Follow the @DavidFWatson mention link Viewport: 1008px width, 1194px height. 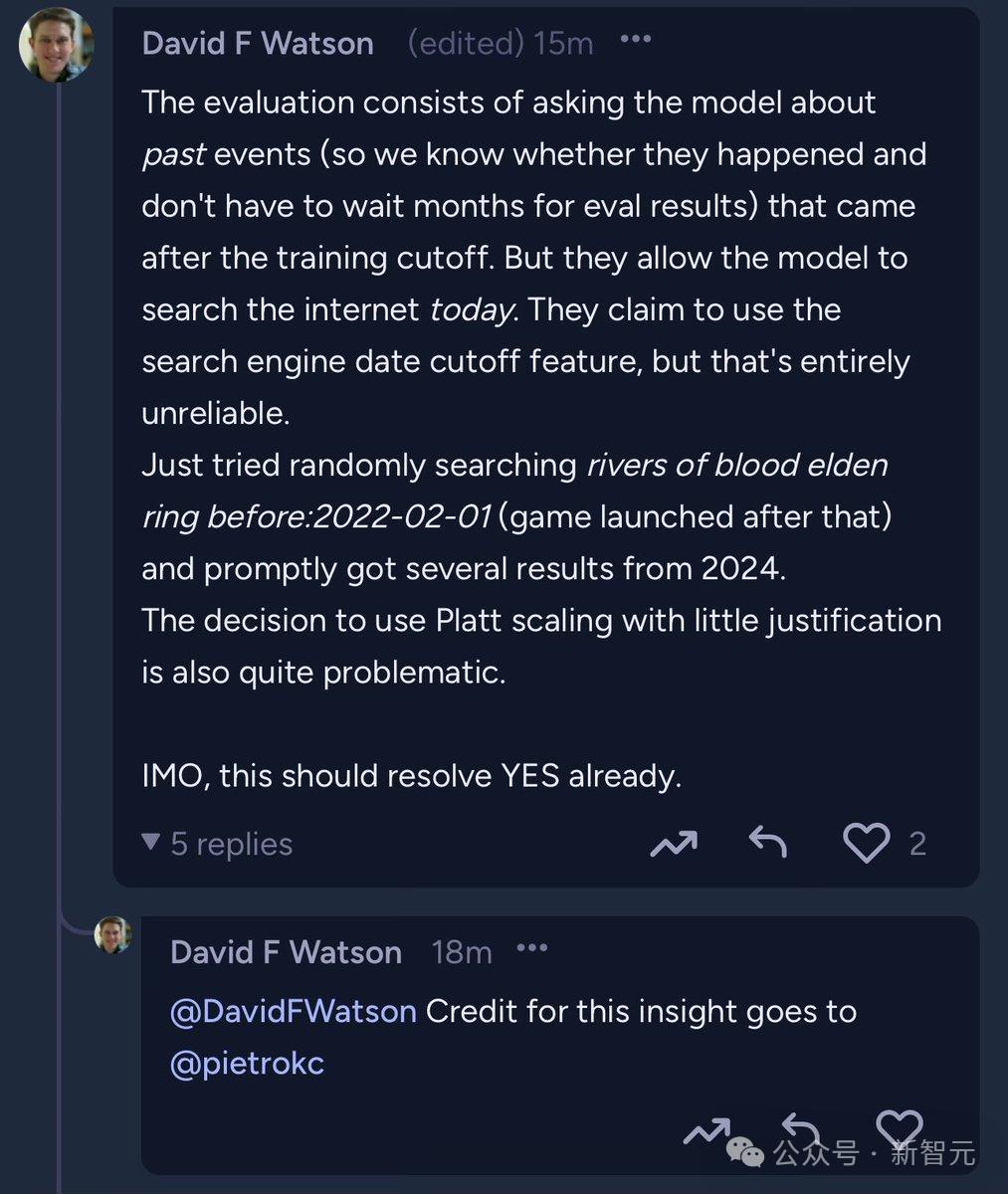click(293, 1011)
